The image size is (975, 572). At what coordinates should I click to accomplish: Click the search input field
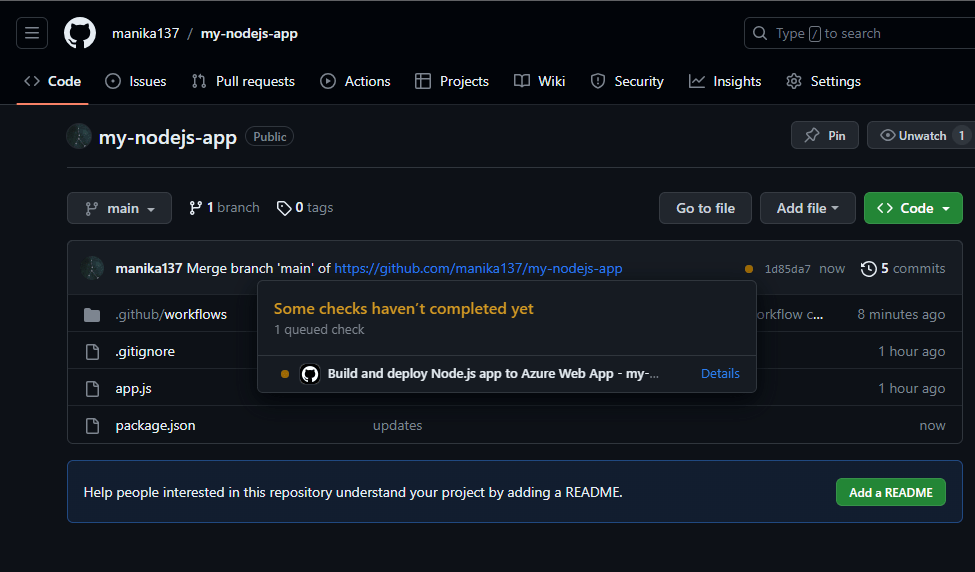(x=860, y=33)
